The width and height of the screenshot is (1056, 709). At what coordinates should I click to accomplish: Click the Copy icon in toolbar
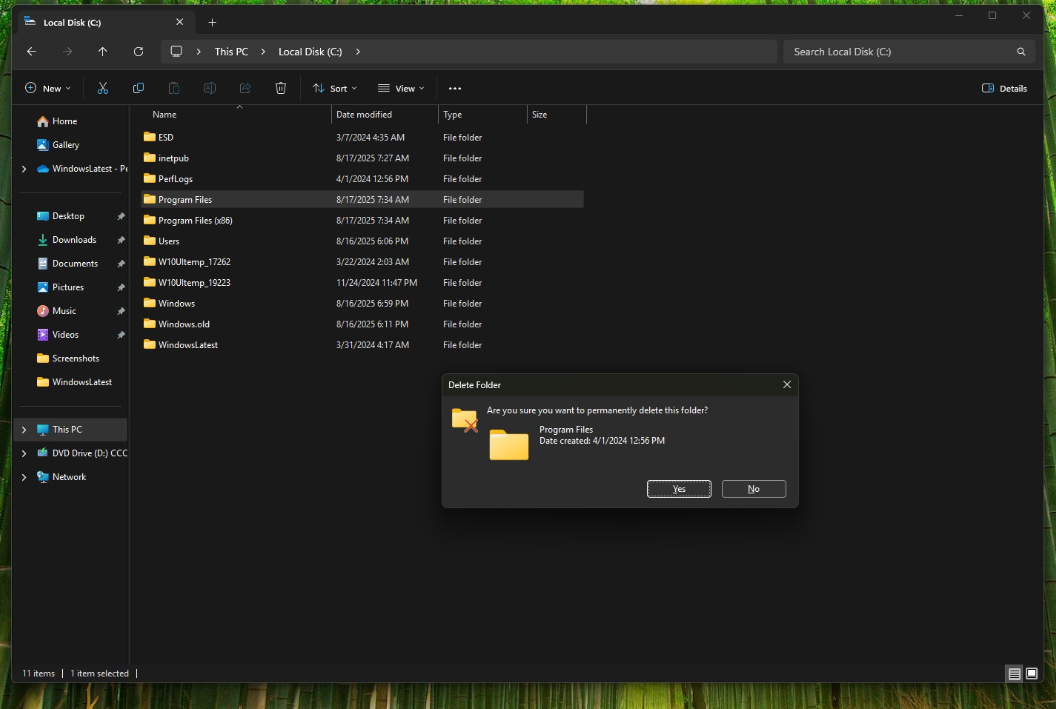138,88
